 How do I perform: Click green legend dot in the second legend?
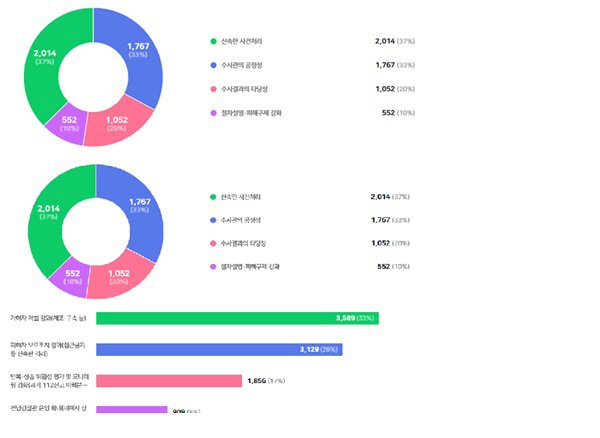click(213, 195)
